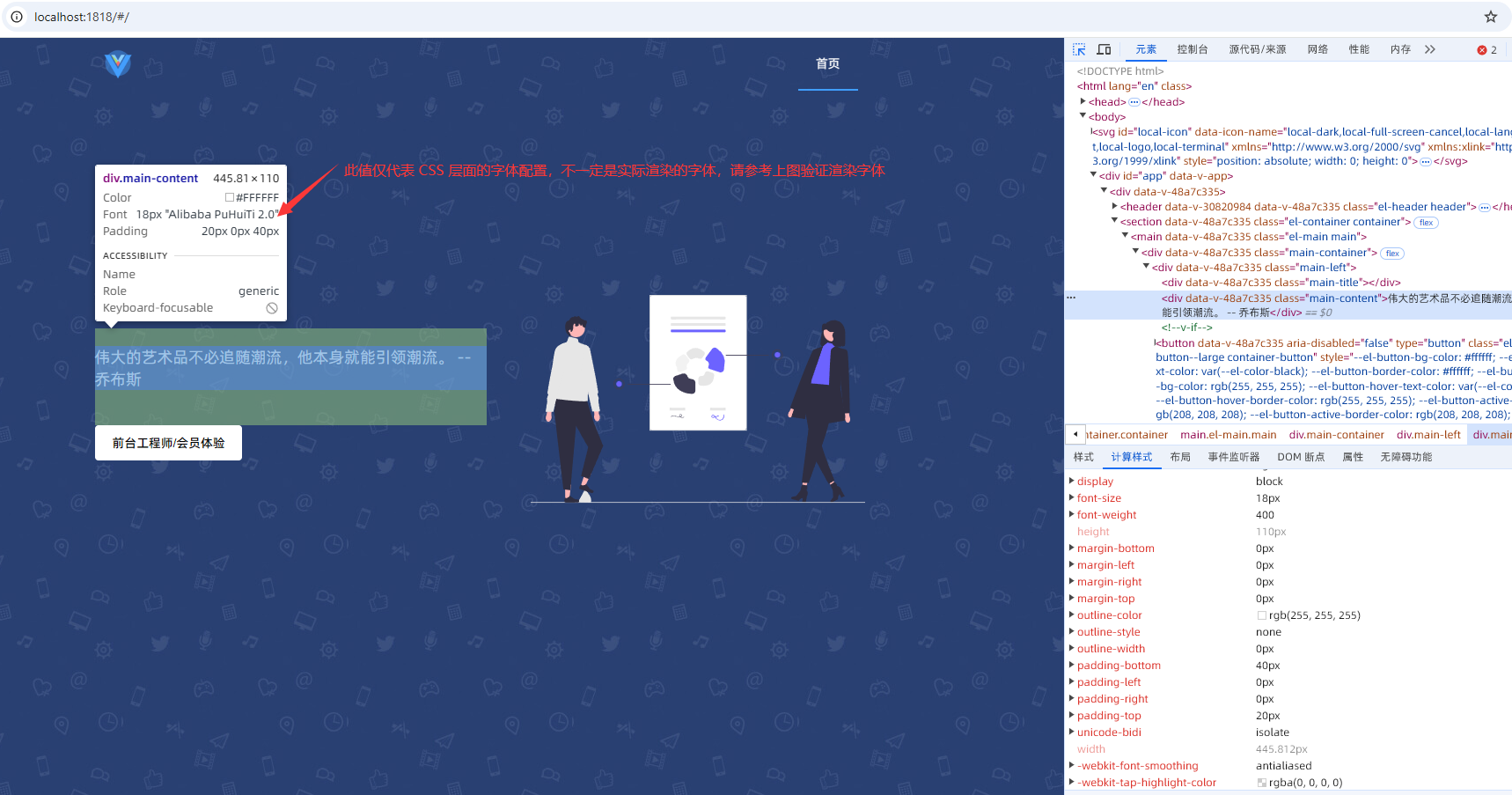
Task: Open the 布局 pane tab
Action: 1179,457
